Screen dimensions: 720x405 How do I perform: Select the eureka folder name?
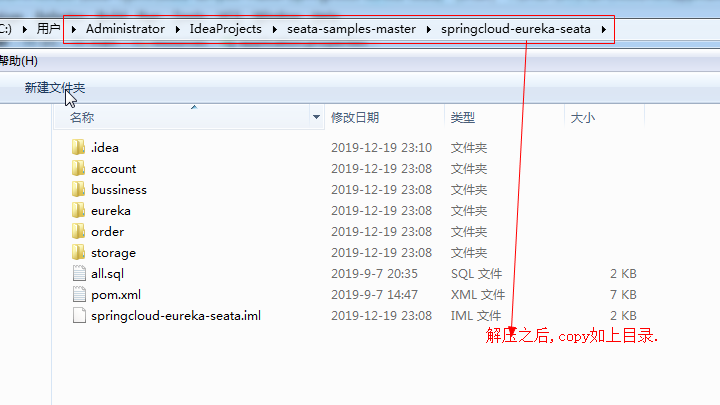pyautogui.click(x=111, y=211)
